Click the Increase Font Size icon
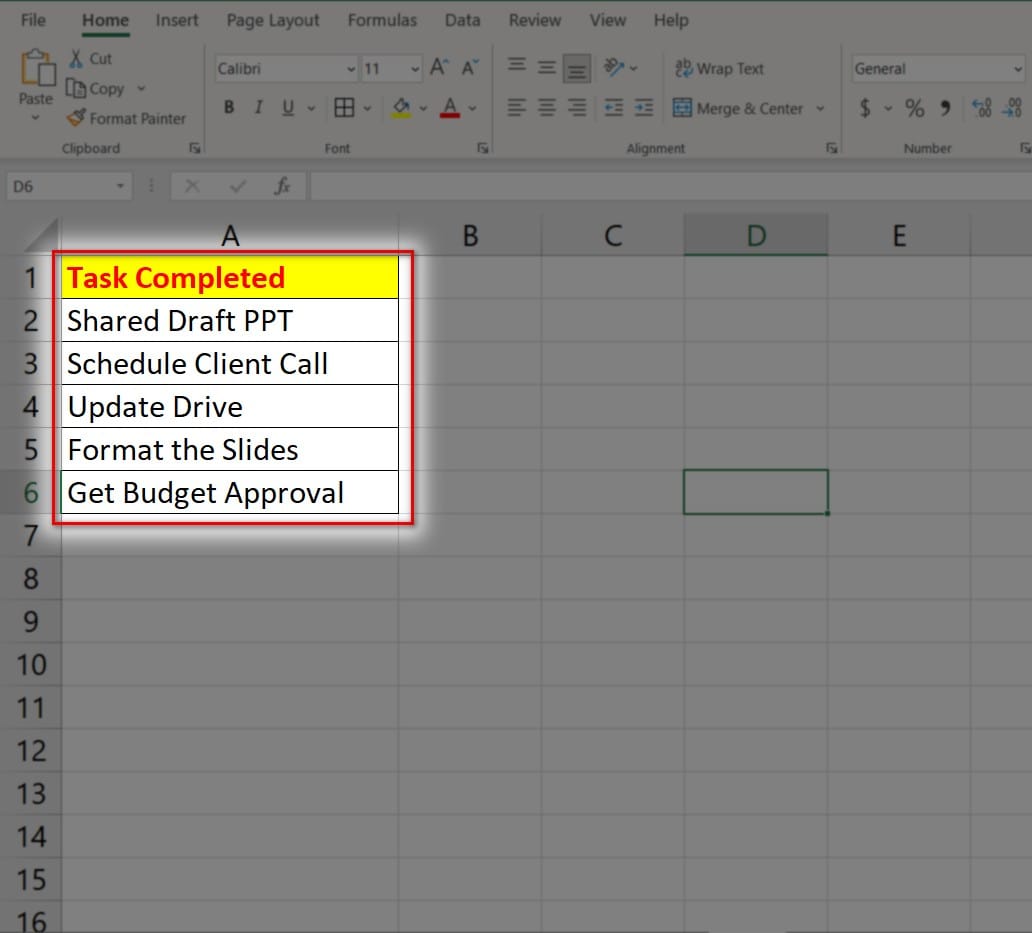The height and width of the screenshot is (933, 1032). 438,68
